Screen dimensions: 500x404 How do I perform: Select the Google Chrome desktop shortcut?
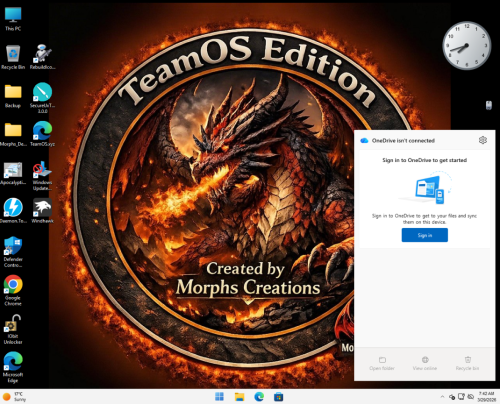[x=13, y=290]
